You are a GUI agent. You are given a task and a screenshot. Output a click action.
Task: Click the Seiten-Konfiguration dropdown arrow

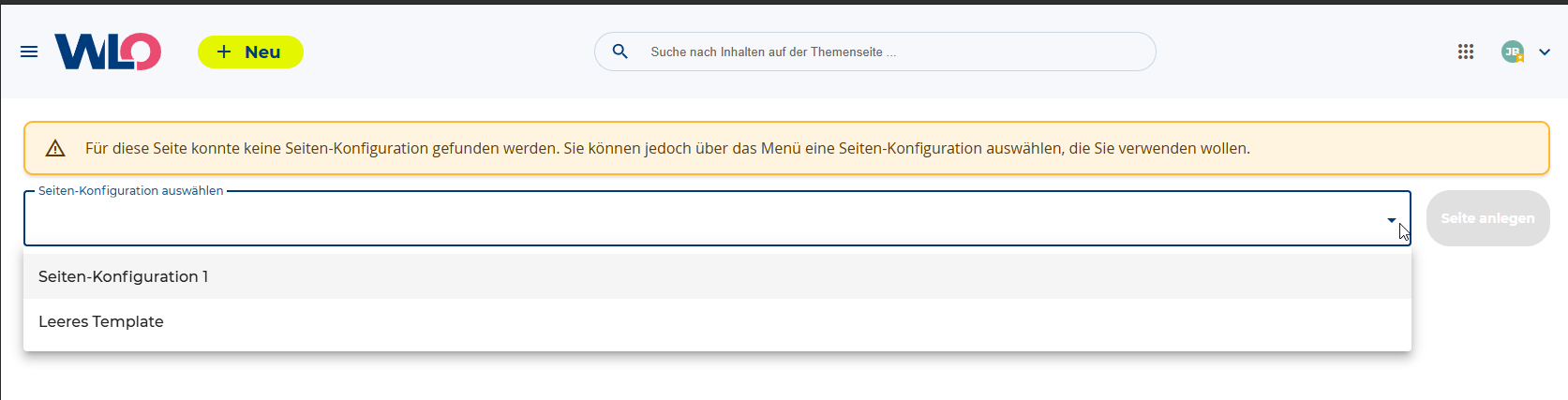[x=1392, y=220]
